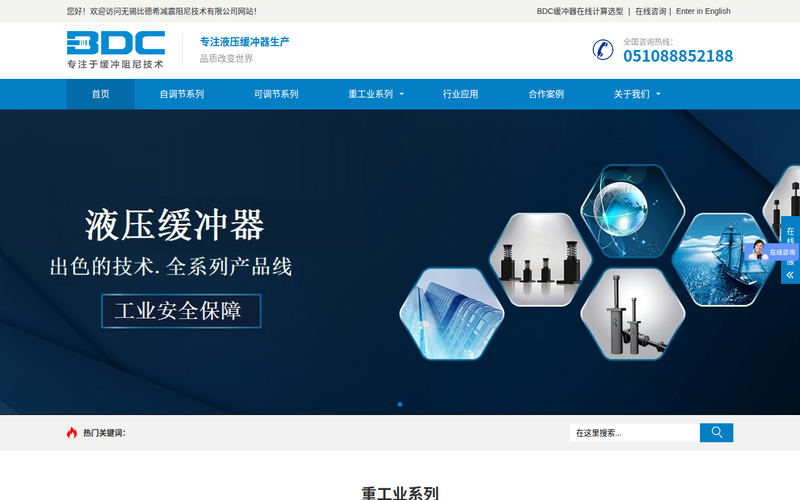Open BDC缓冲器在线计算选型 link

580,11
